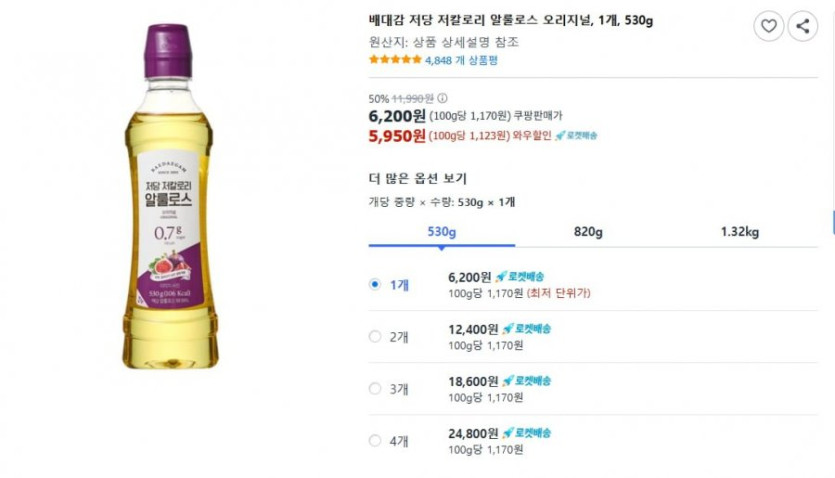This screenshot has width=835, height=478.
Task: Click the five-star rating icons
Action: tap(395, 60)
